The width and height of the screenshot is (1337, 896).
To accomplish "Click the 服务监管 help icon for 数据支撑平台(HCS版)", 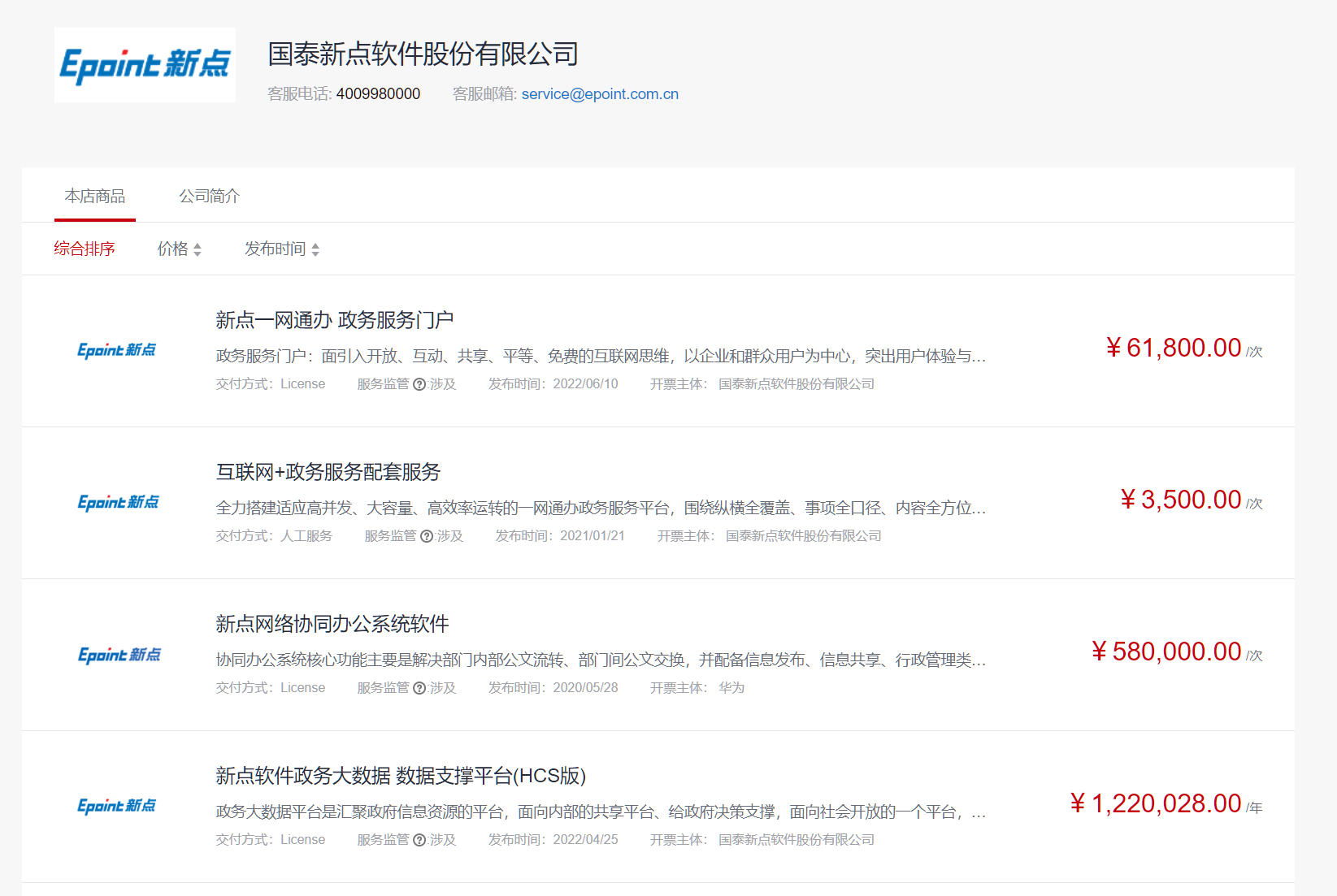I will pyautogui.click(x=419, y=840).
